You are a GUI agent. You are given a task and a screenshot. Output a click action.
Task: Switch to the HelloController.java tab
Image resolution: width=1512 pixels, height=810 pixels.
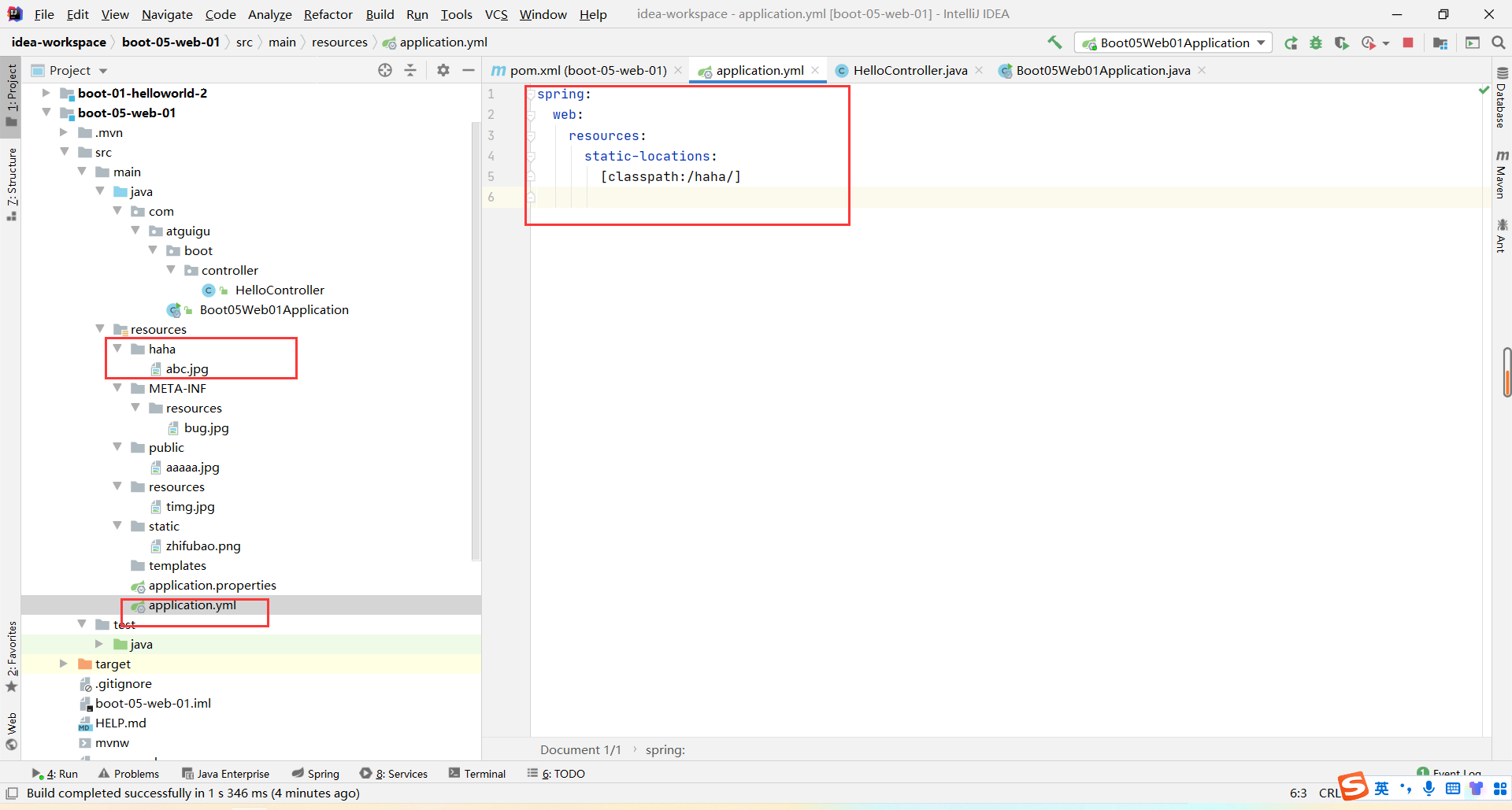(x=910, y=70)
